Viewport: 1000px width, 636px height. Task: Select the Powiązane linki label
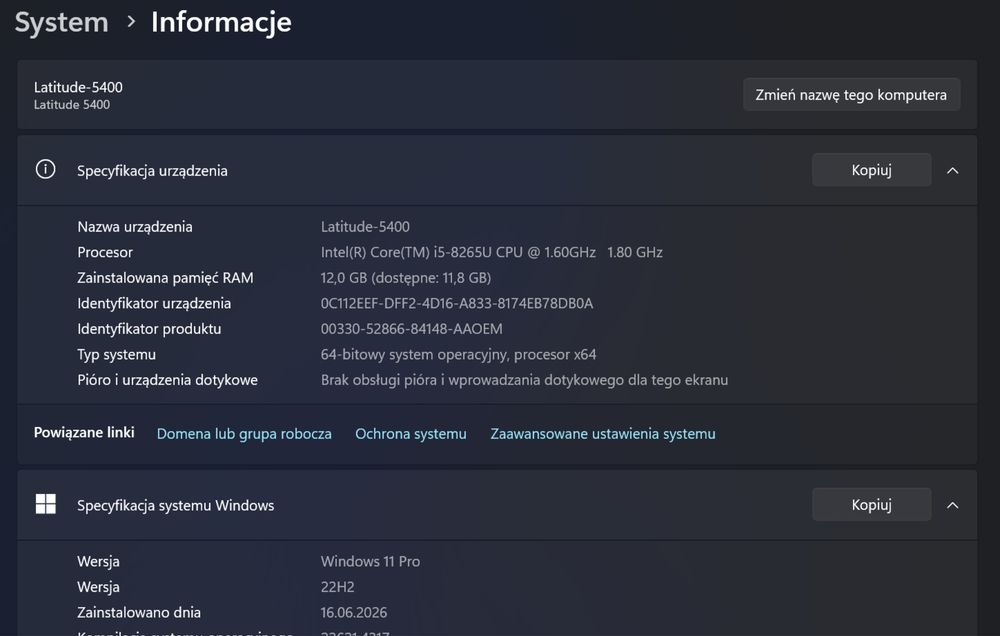[84, 433]
